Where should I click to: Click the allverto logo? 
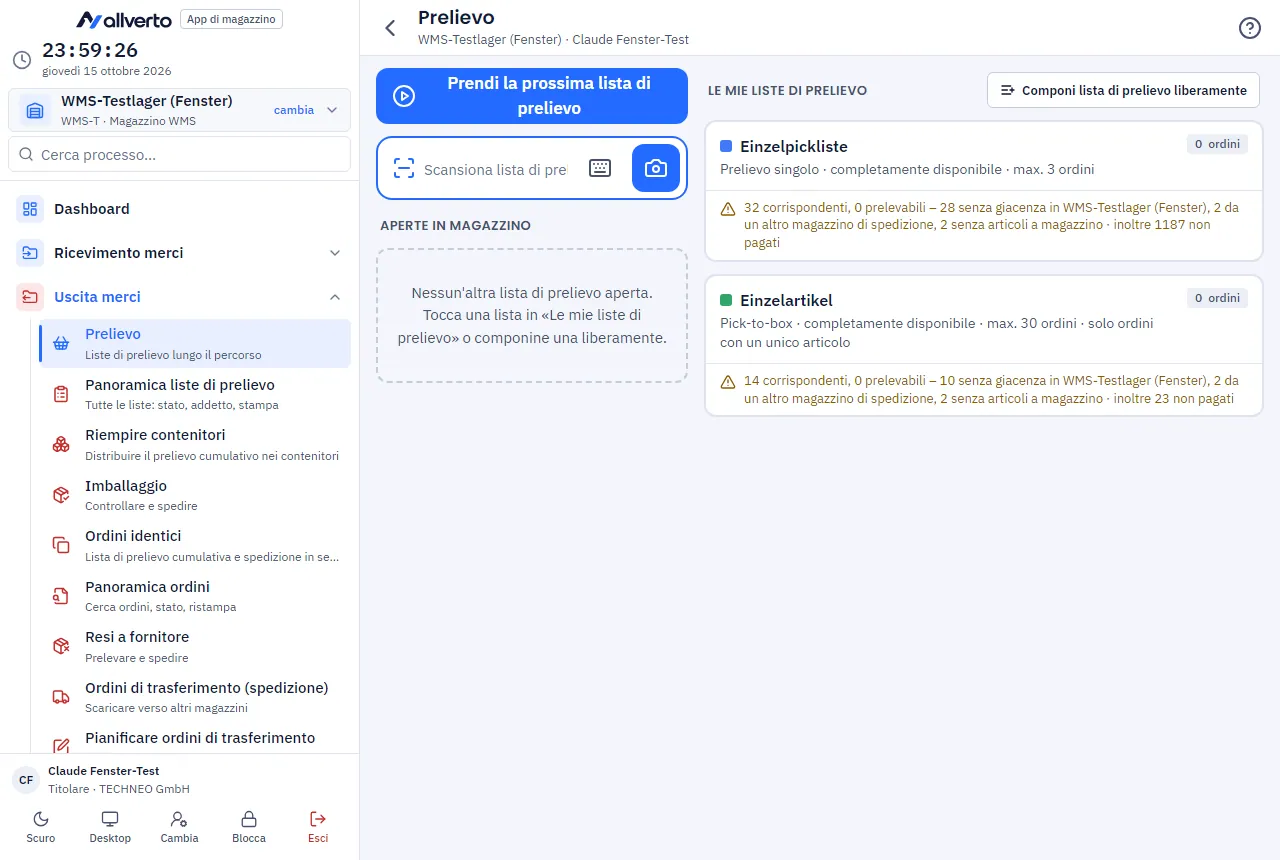pos(124,19)
